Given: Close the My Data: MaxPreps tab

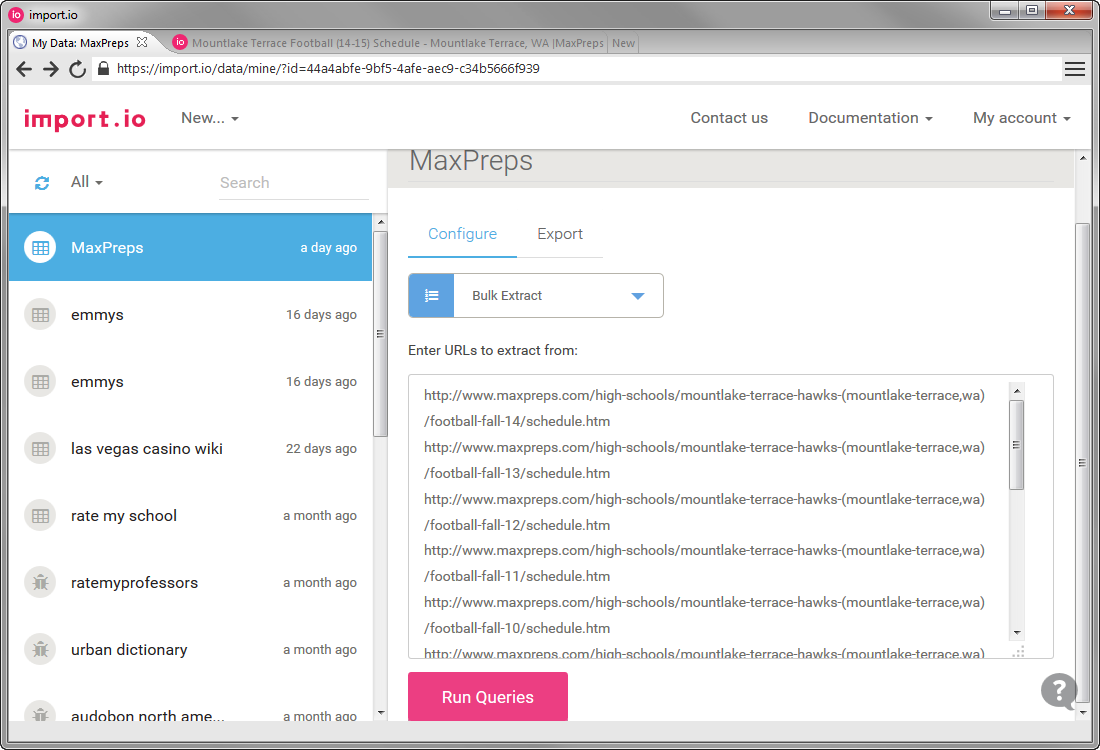Looking at the screenshot, I should (x=142, y=42).
